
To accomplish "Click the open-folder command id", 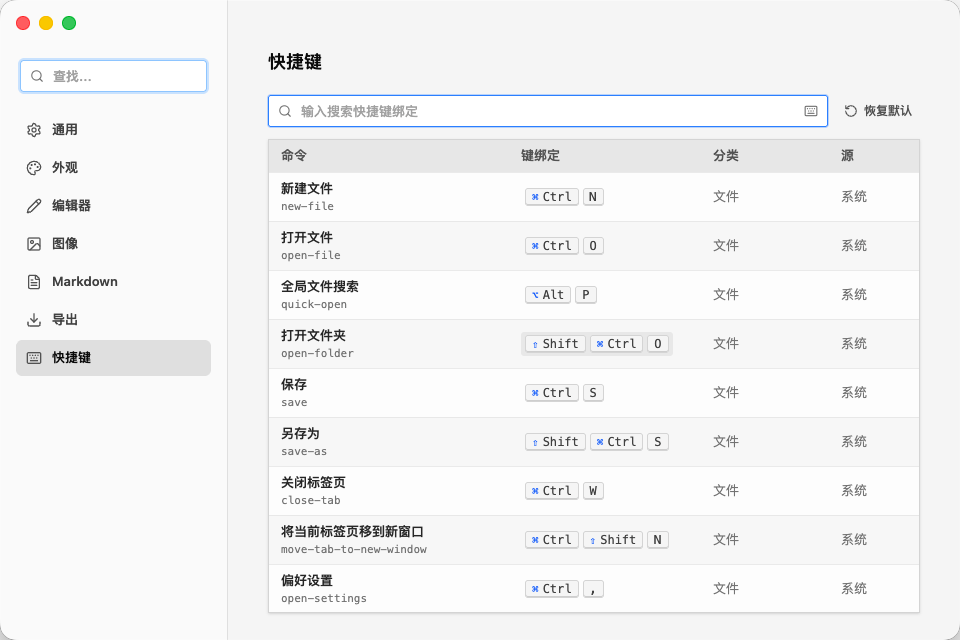I will pyautogui.click(x=317, y=353).
